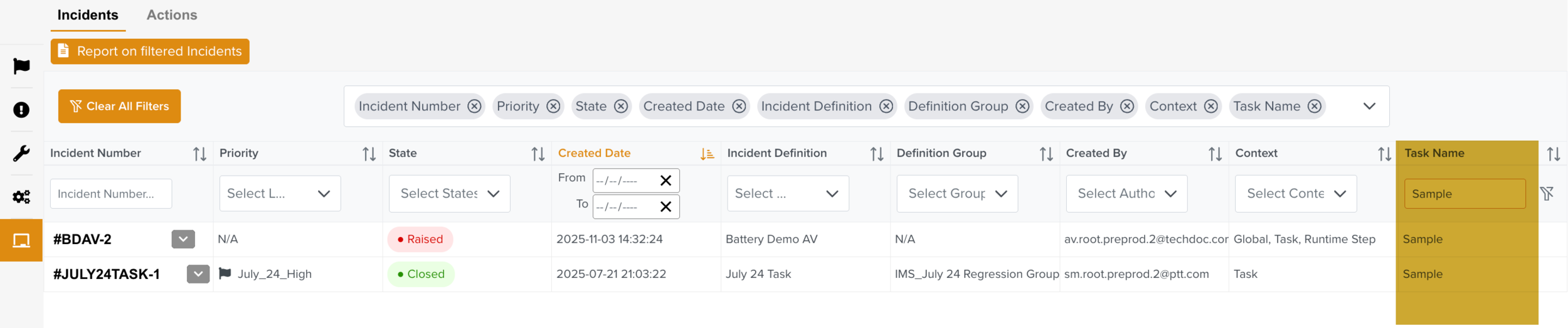The height and width of the screenshot is (328, 1568).
Task: Open the wrench tools icon in the sidebar
Action: (21, 153)
